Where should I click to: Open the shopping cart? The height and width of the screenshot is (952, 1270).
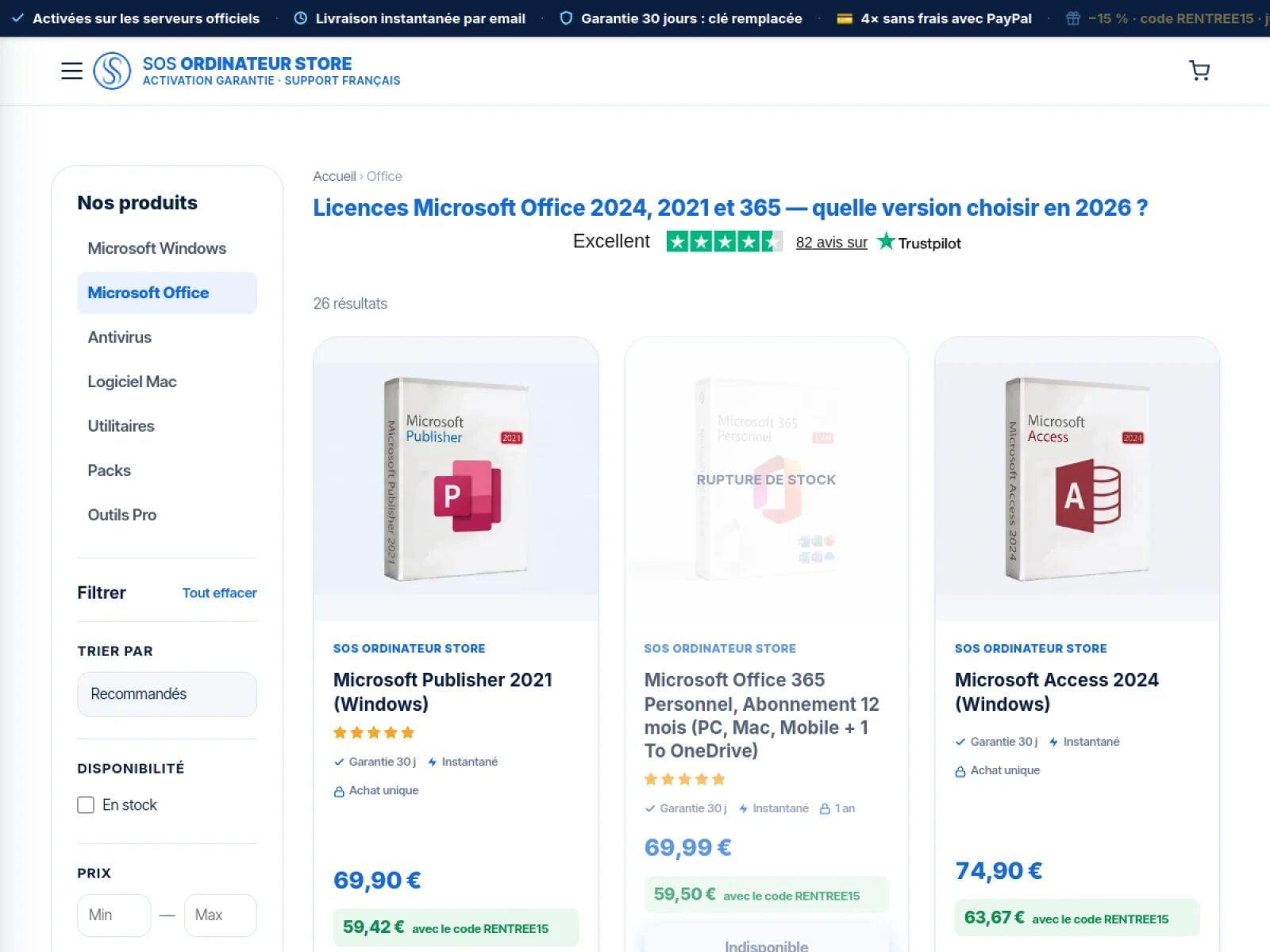click(1199, 71)
